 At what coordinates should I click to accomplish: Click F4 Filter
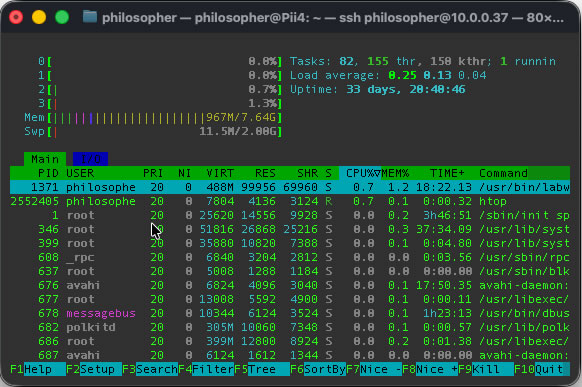[206, 369]
